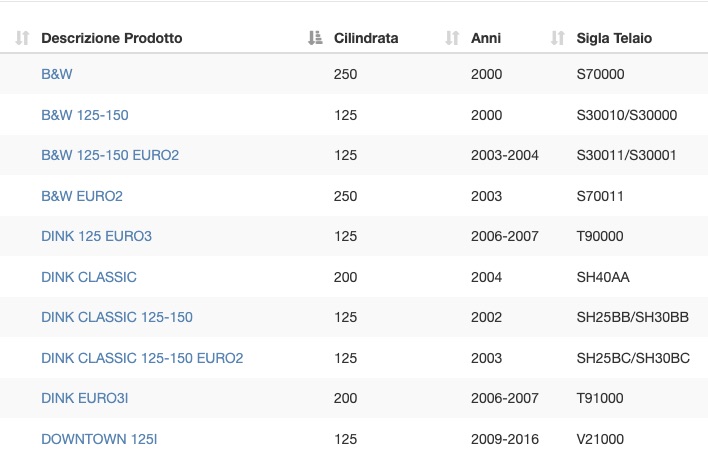Sort by the Descrizione Prodotto header
The height and width of the screenshot is (463, 708).
tap(112, 38)
